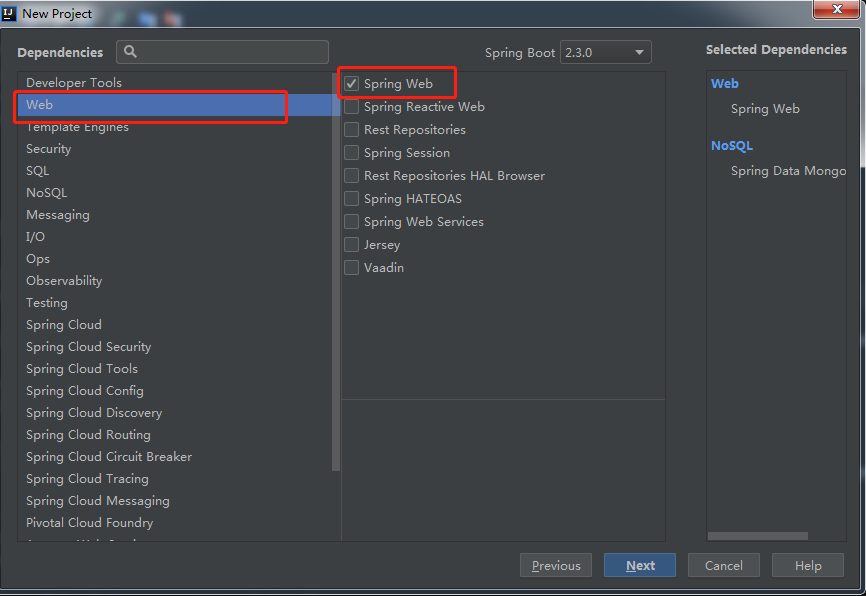Close the New Project dialog
This screenshot has width=866, height=596.
point(836,9)
